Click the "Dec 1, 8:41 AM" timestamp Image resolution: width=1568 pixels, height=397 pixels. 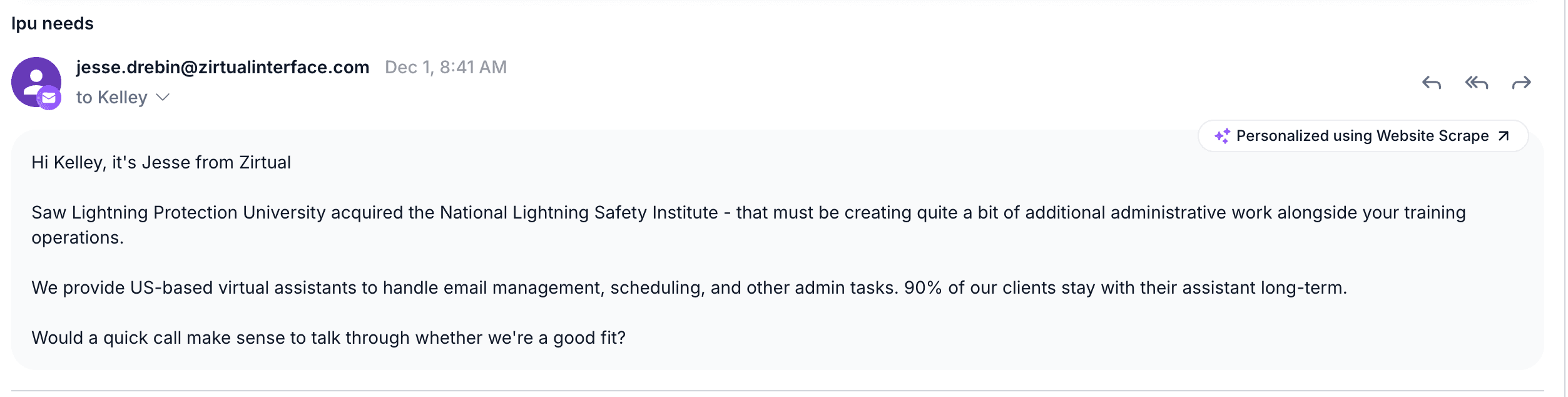[445, 67]
